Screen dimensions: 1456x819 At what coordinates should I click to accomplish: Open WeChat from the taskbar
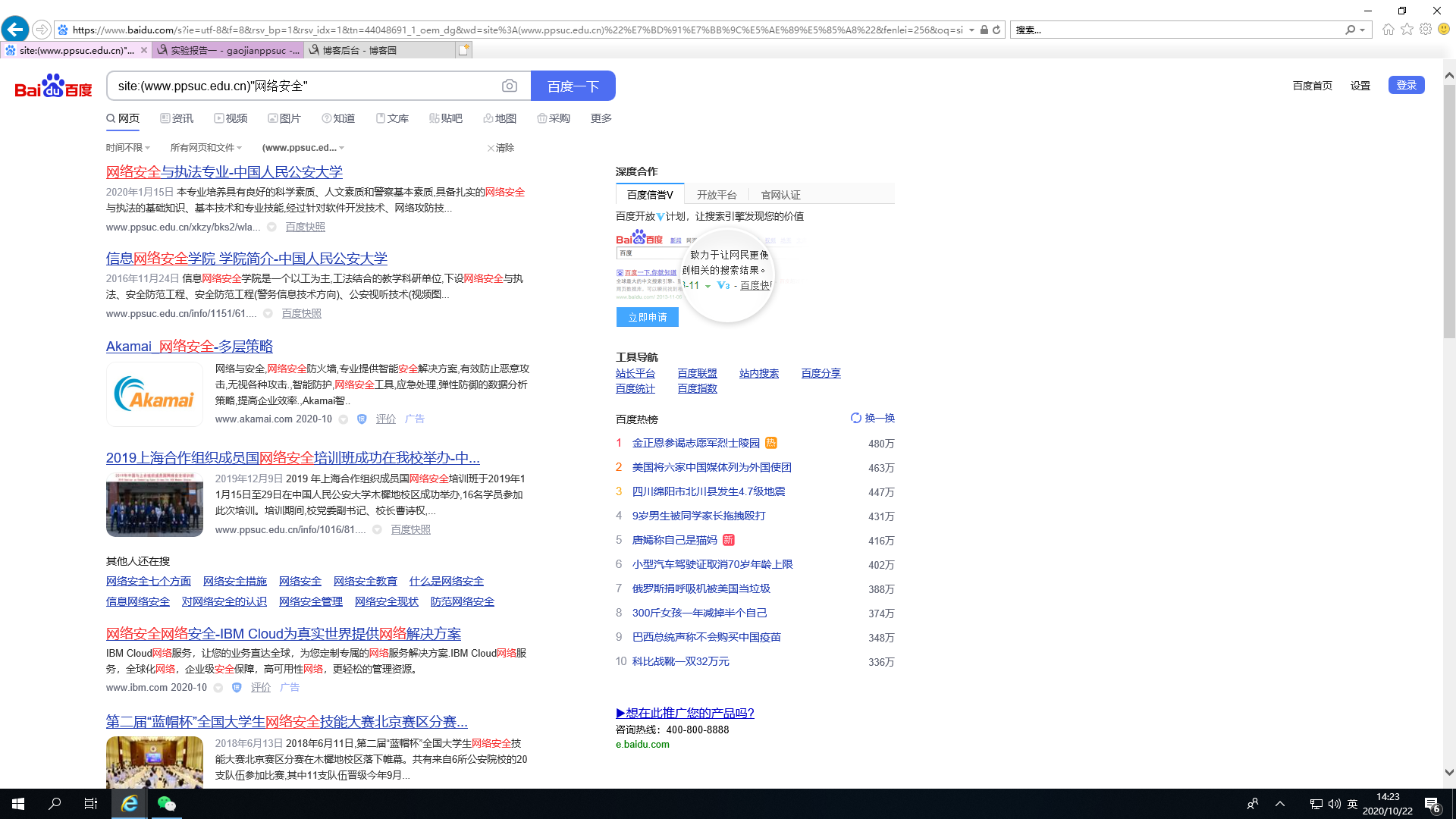coord(166,804)
